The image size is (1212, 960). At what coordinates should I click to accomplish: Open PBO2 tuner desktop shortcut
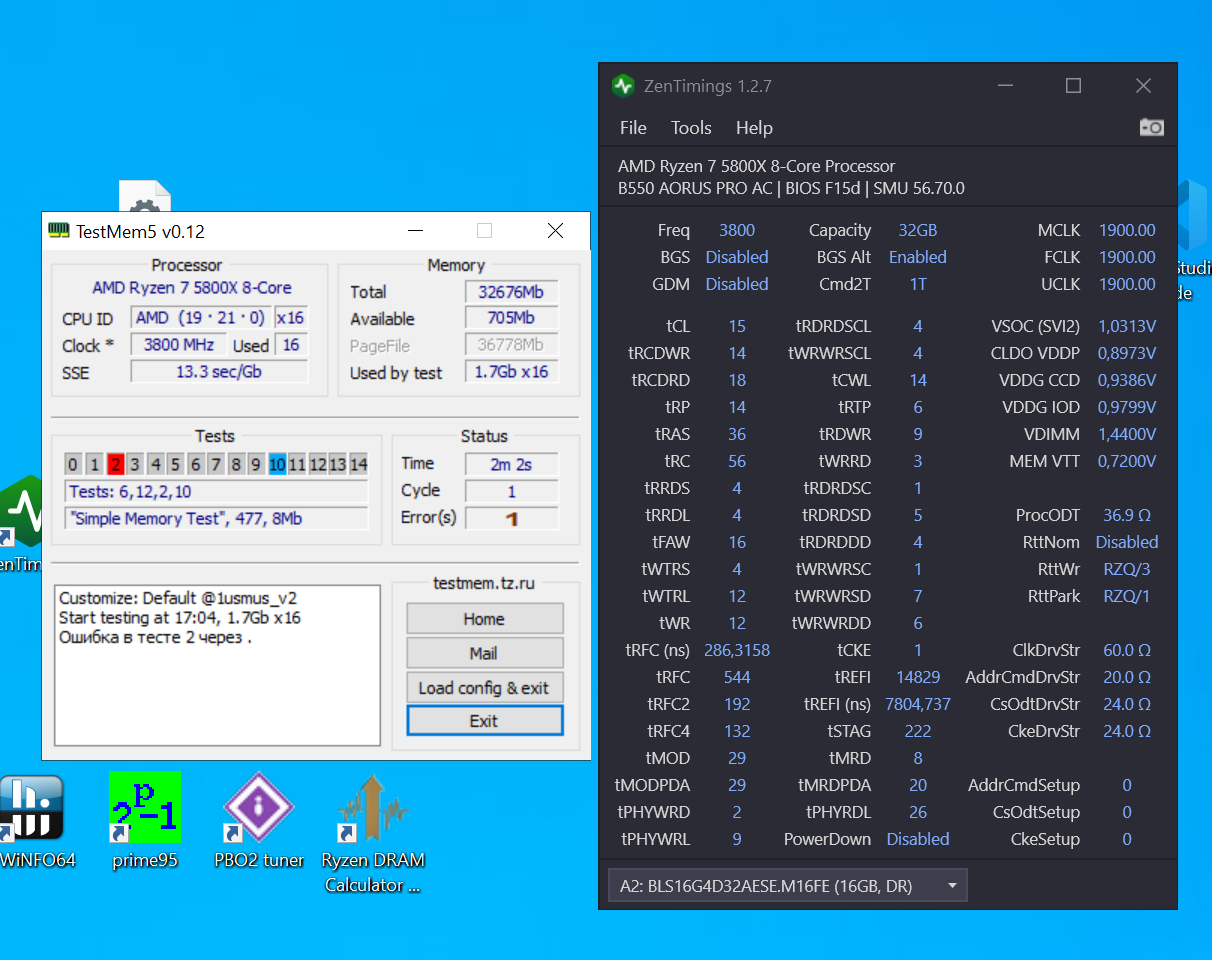pos(259,820)
